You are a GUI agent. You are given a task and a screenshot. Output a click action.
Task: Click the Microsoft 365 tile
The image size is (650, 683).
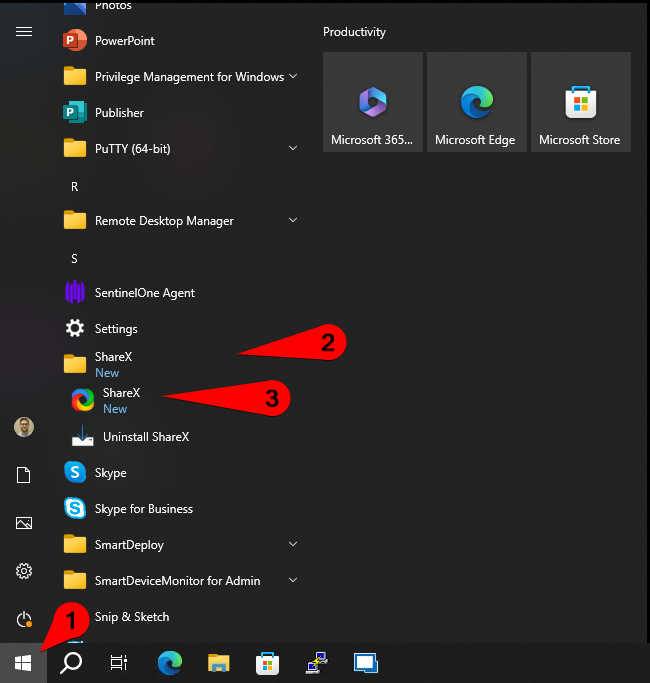click(372, 102)
